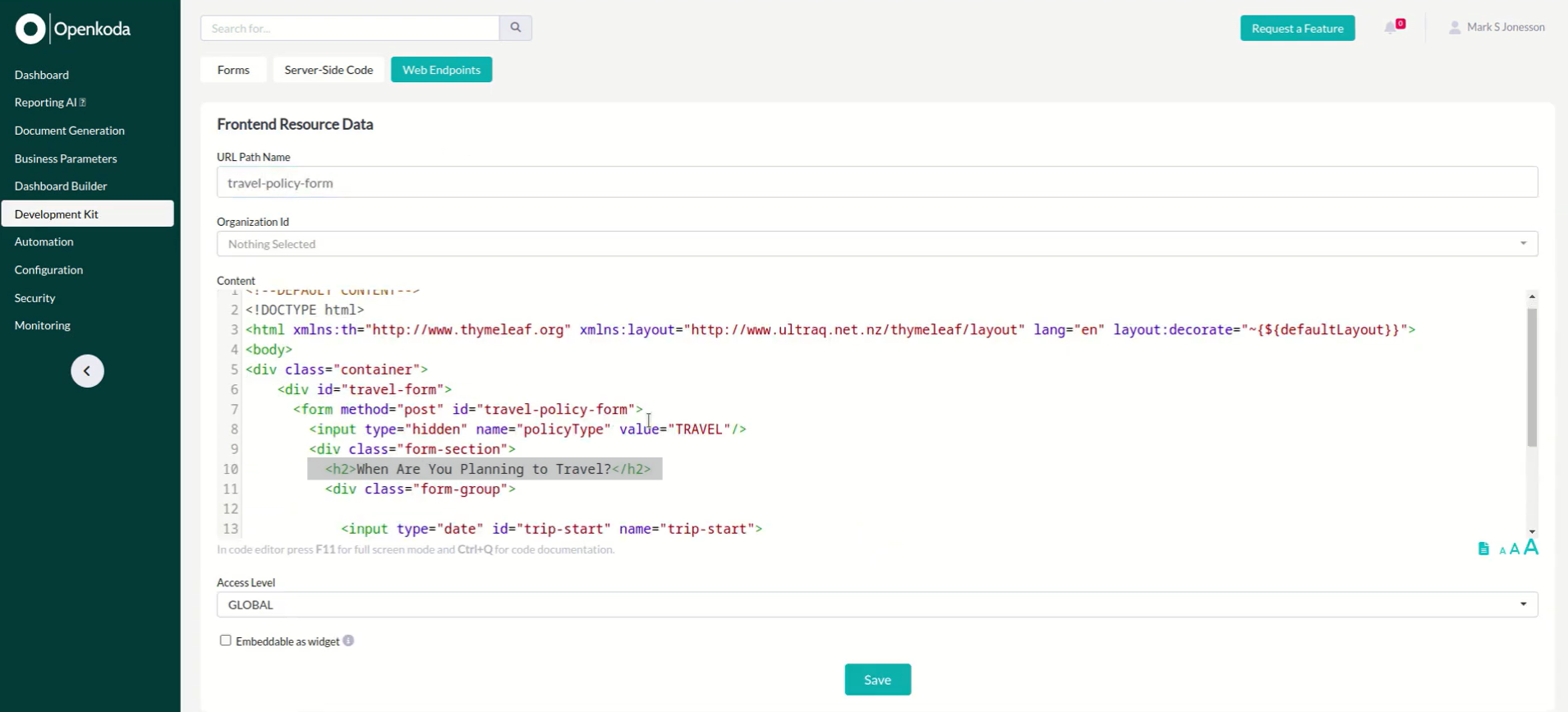The width and height of the screenshot is (1568, 712).
Task: Click the 'div id="travel-form"' code line
Action: 365,389
